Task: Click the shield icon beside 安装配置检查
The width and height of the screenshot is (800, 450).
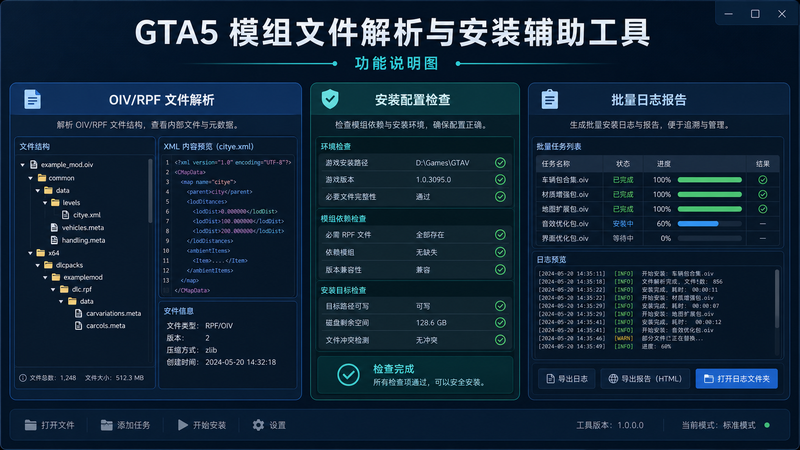Action: (330, 99)
